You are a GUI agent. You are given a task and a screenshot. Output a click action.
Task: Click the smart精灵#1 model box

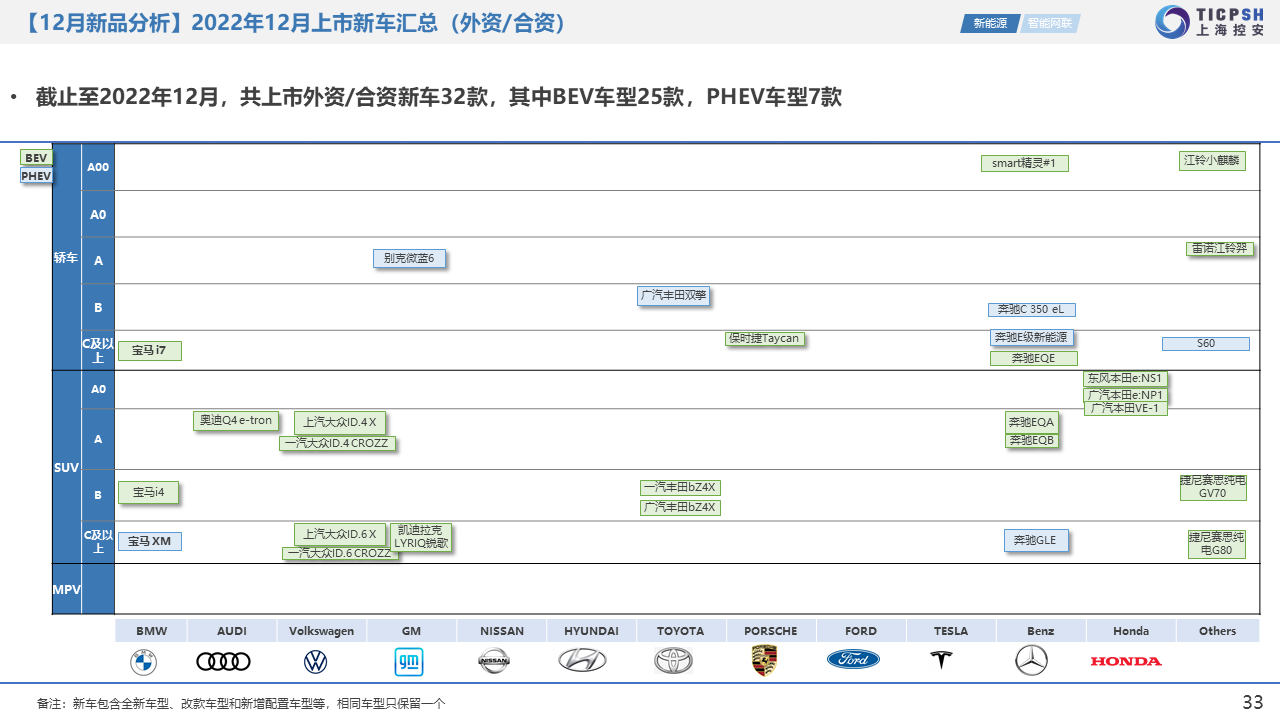(1024, 163)
